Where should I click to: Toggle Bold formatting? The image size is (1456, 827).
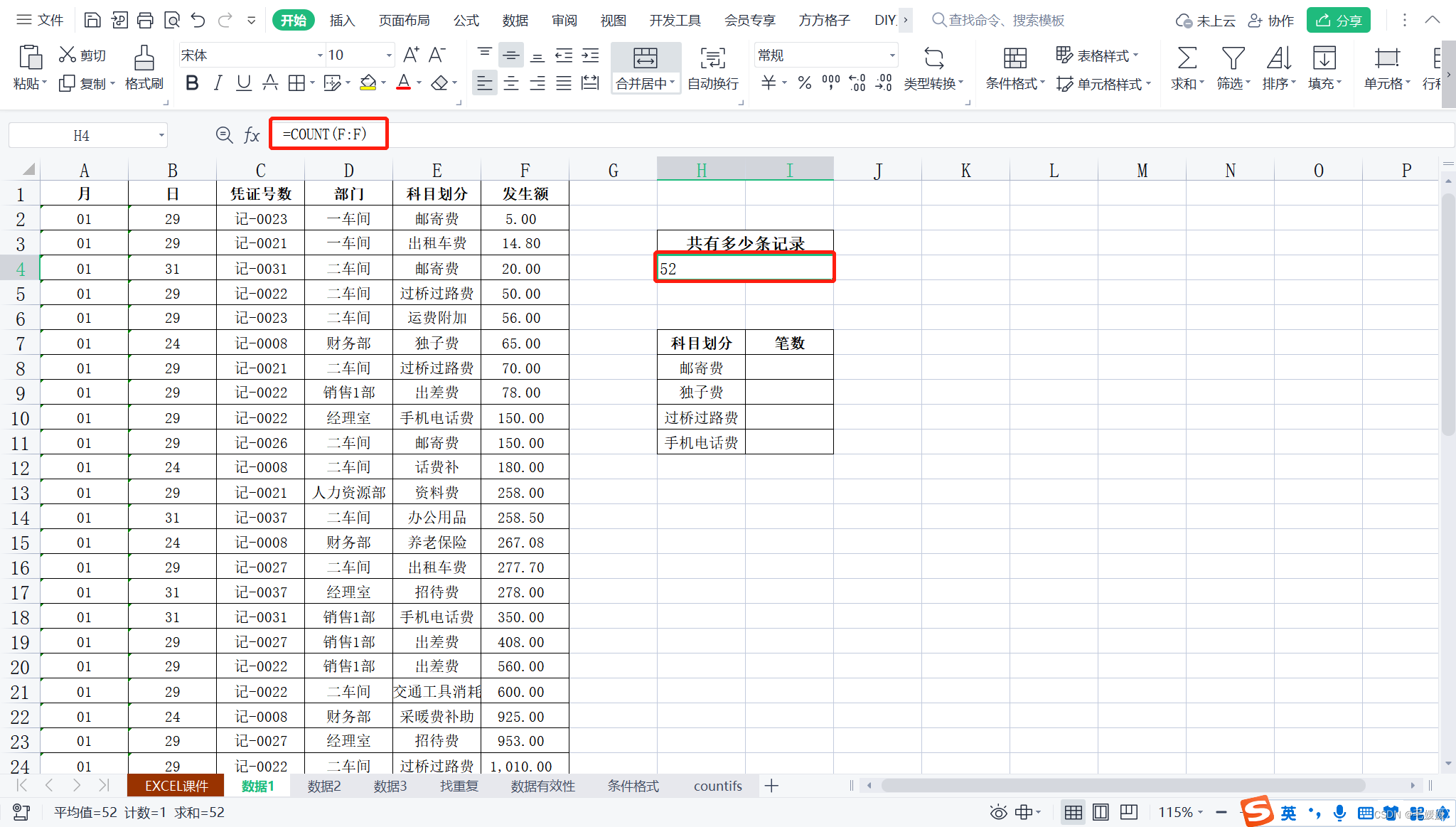pos(192,83)
